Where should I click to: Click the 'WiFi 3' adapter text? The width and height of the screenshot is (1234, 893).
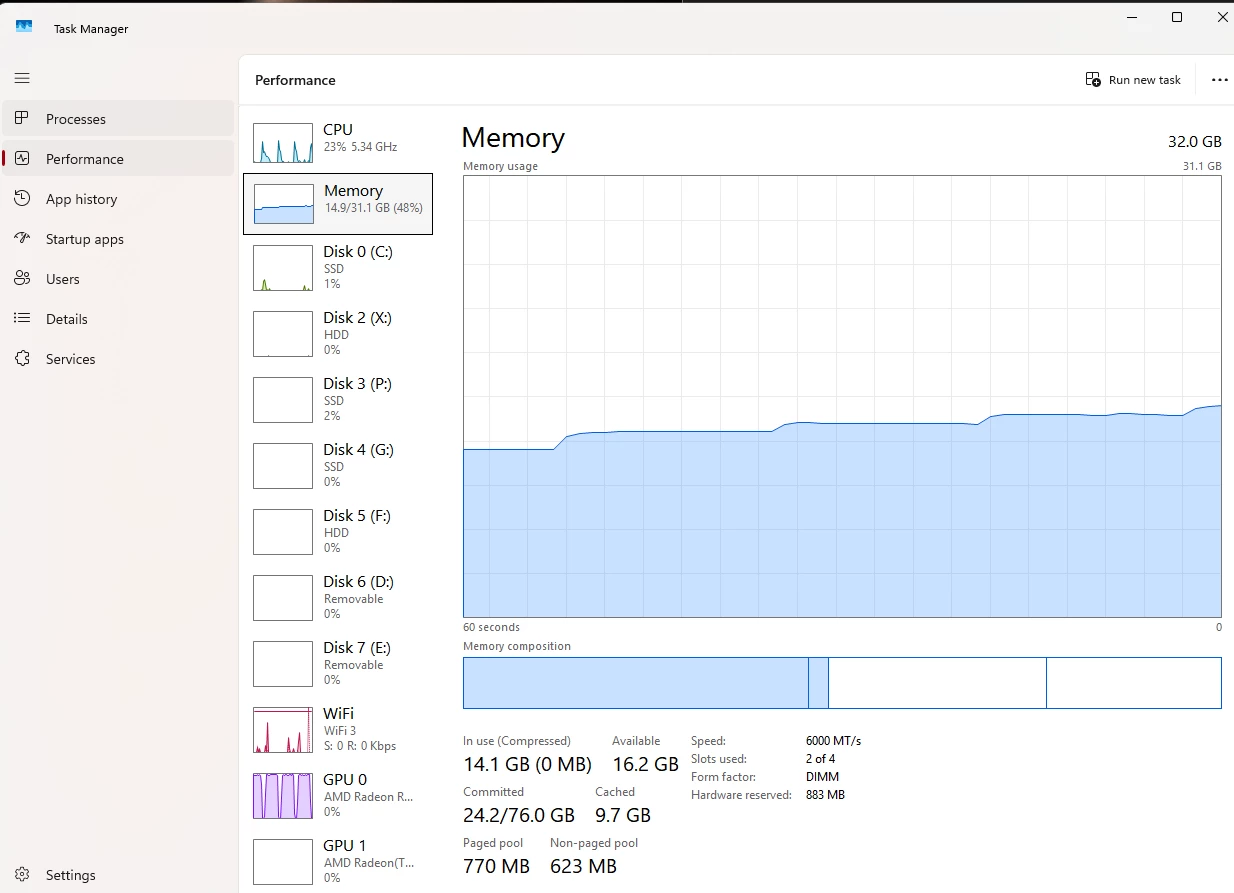[340, 731]
